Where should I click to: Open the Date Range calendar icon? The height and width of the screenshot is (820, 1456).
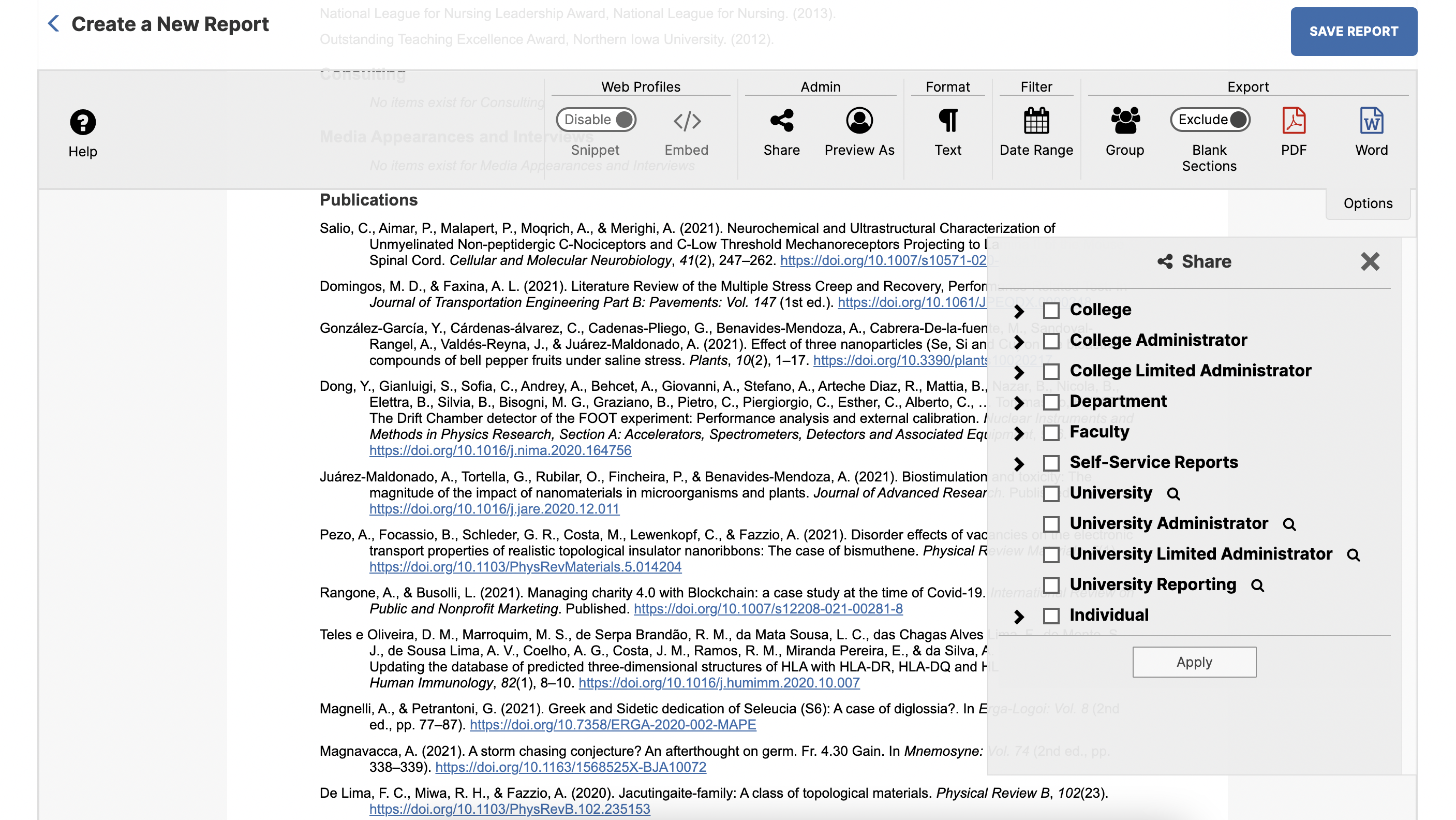coord(1036,121)
